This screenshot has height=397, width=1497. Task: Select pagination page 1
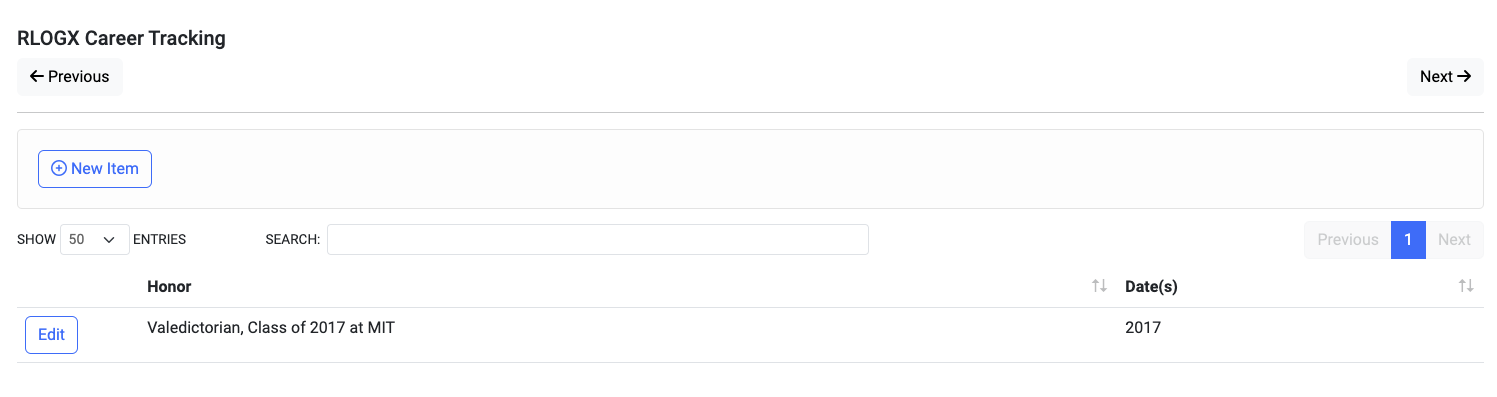click(1408, 240)
